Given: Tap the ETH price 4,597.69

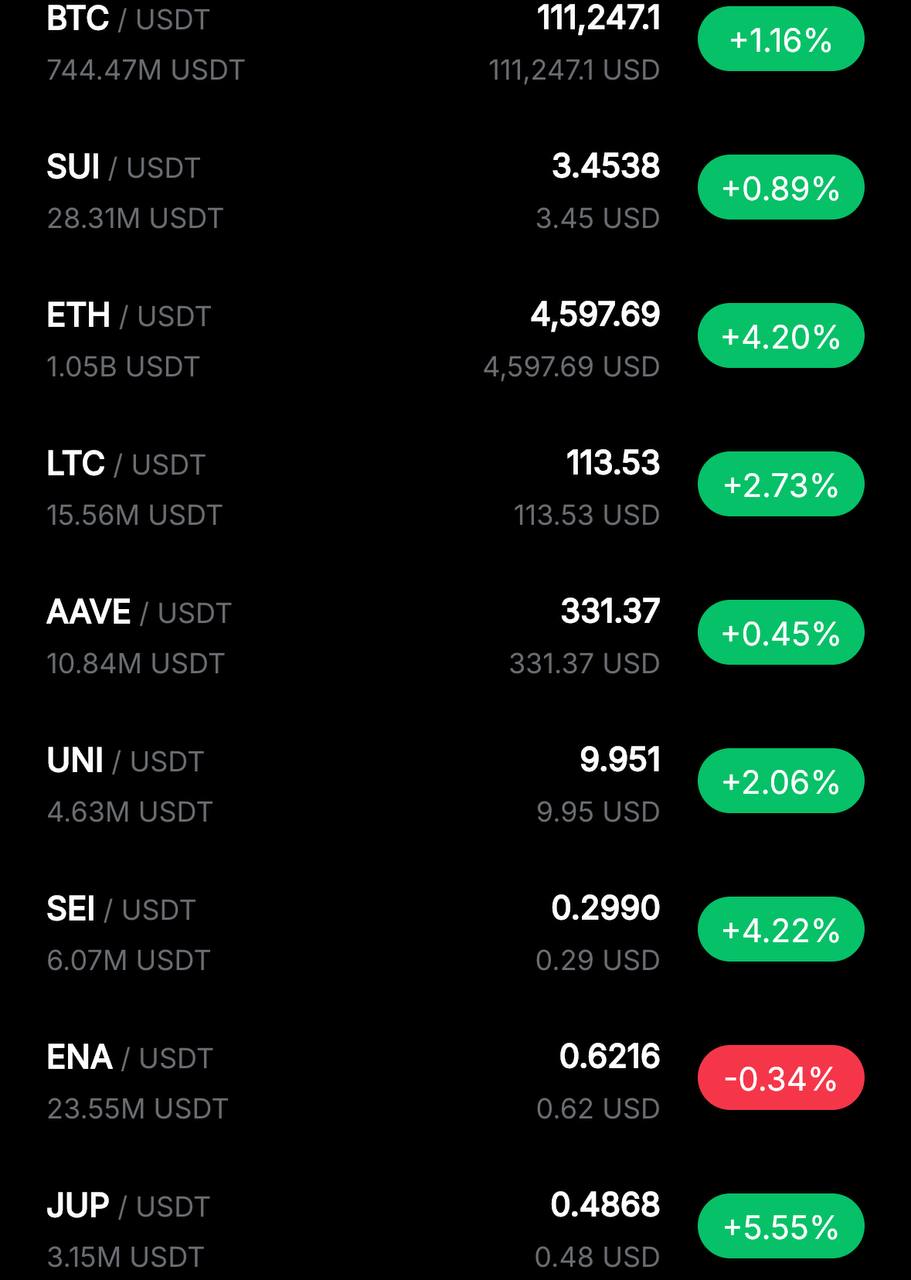Looking at the screenshot, I should pos(595,315).
